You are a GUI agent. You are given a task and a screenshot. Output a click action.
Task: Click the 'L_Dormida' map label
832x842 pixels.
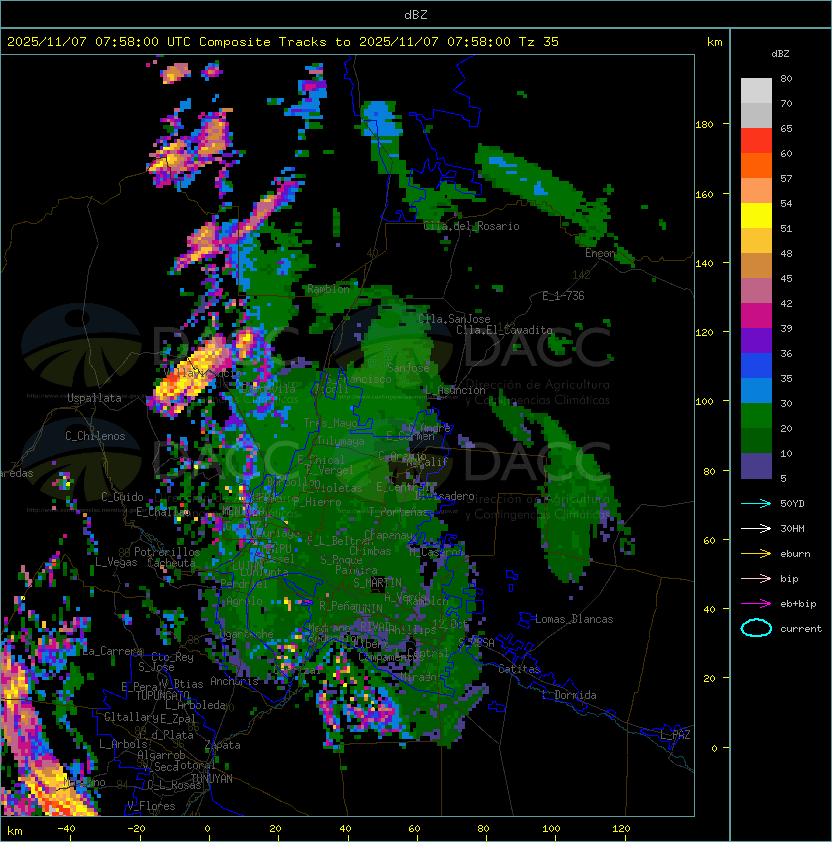(570, 695)
